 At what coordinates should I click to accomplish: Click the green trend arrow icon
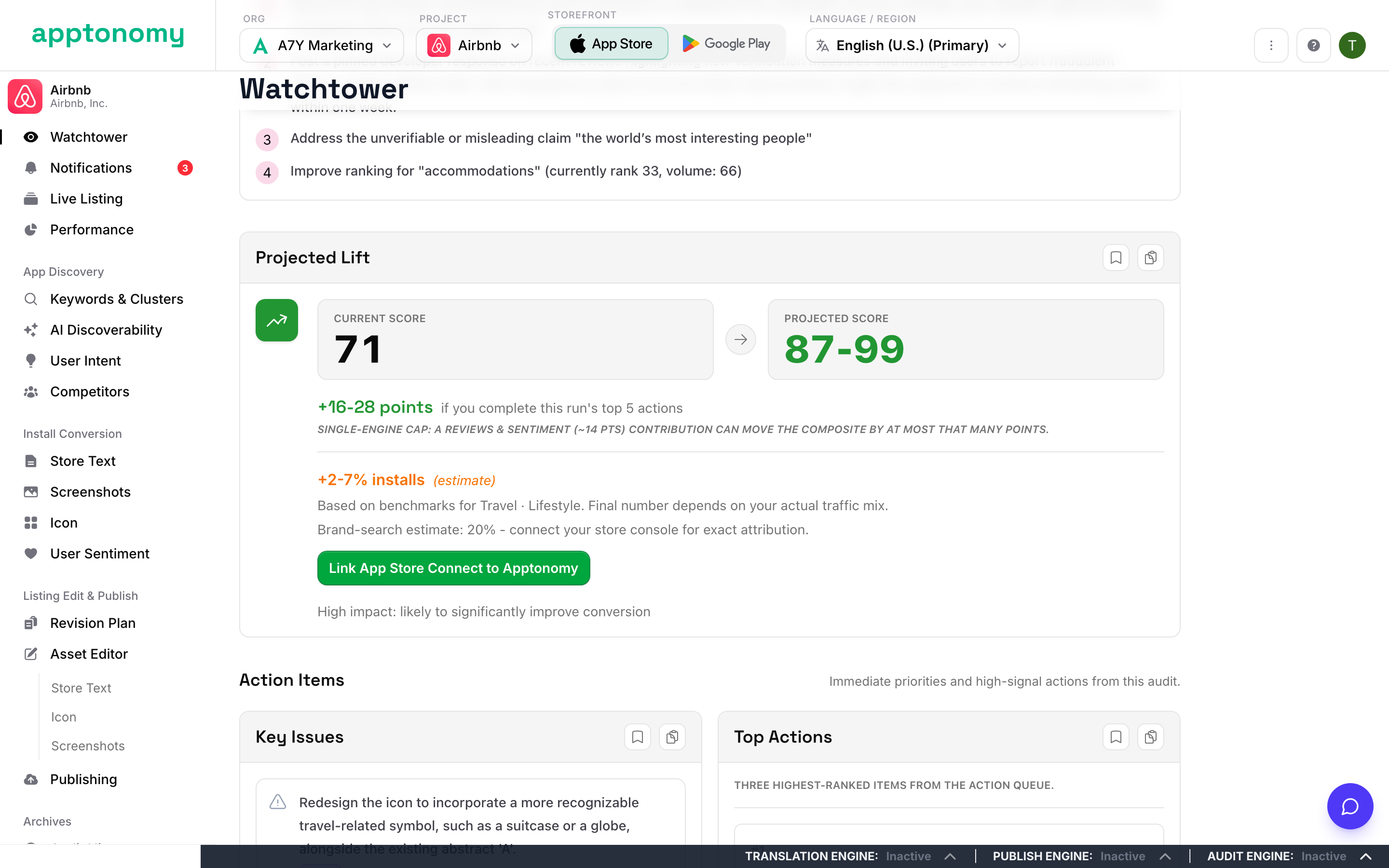(x=277, y=320)
